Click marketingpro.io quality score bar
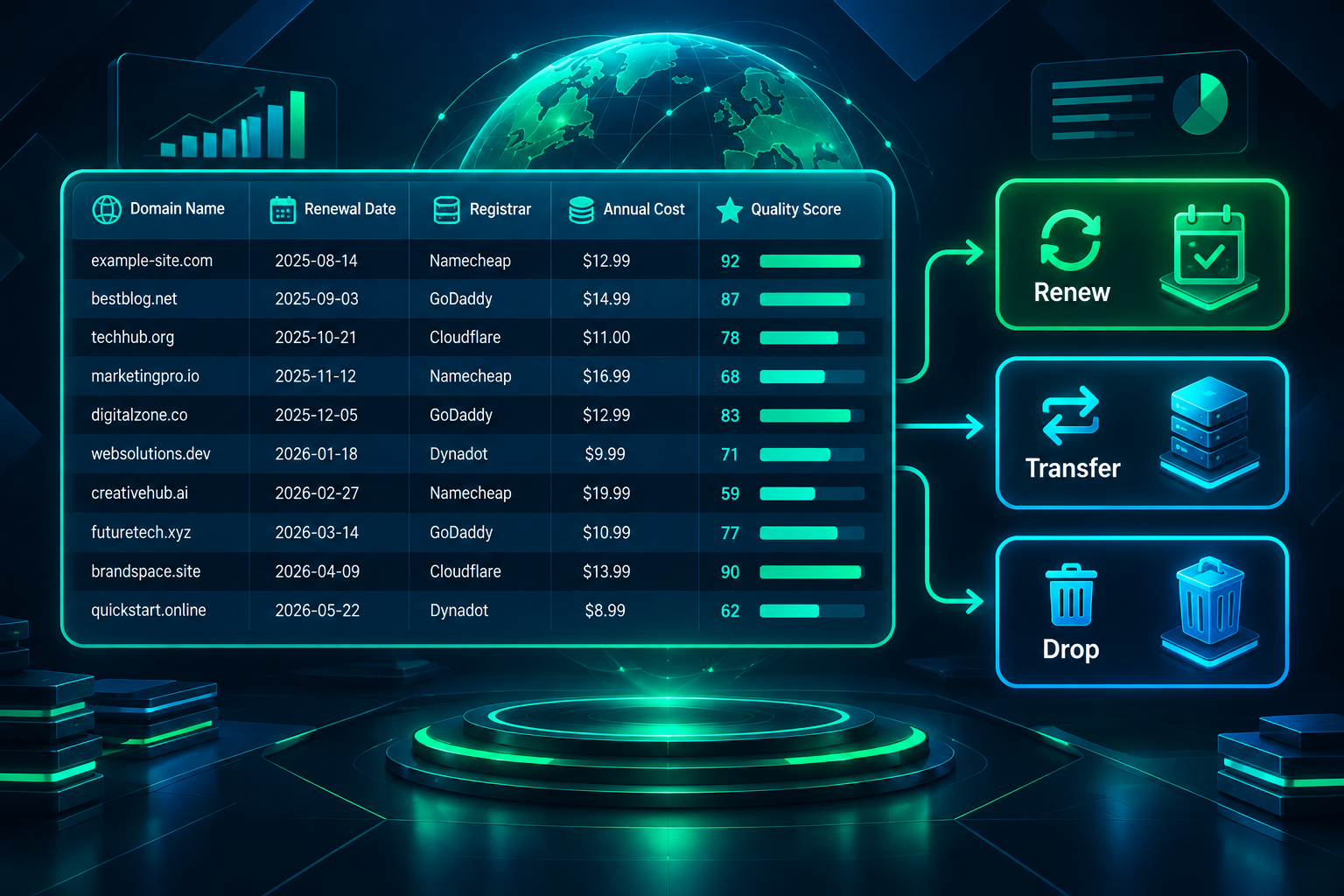 pyautogui.click(x=812, y=376)
